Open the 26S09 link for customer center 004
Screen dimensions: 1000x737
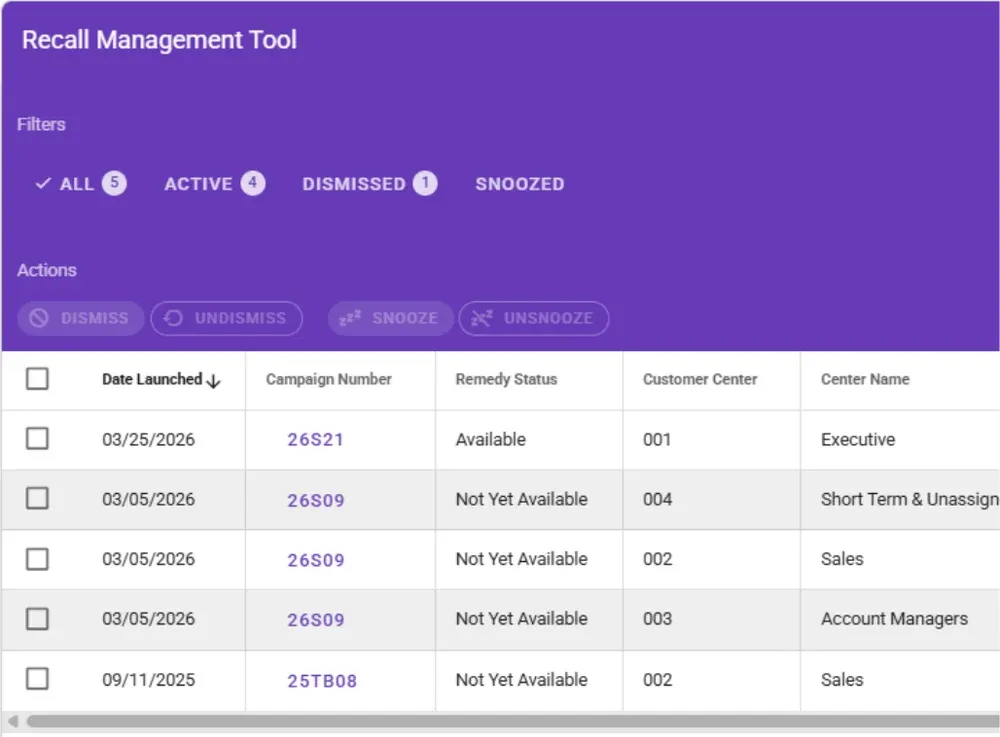pos(316,500)
